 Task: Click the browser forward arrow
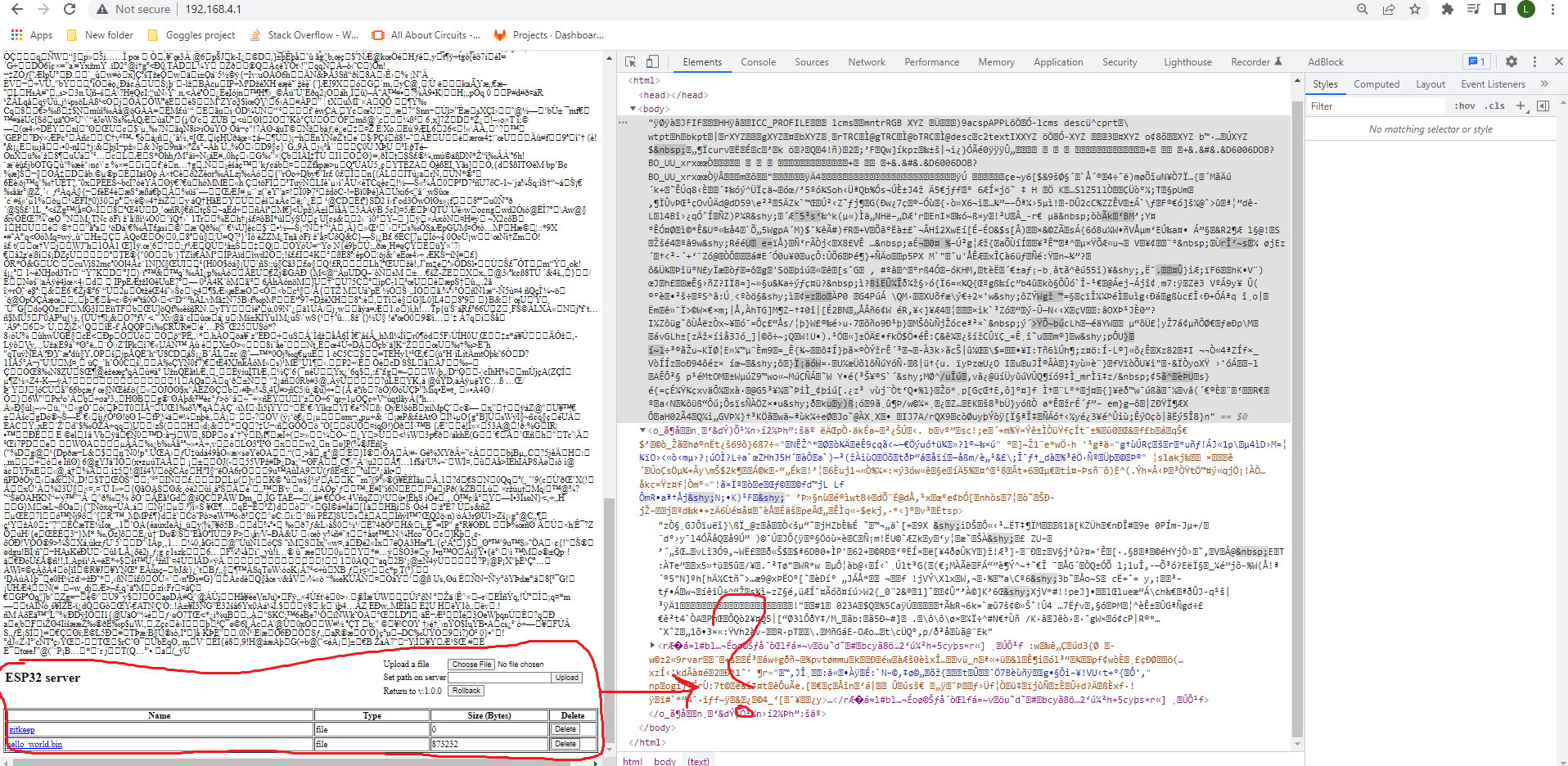[x=43, y=9]
